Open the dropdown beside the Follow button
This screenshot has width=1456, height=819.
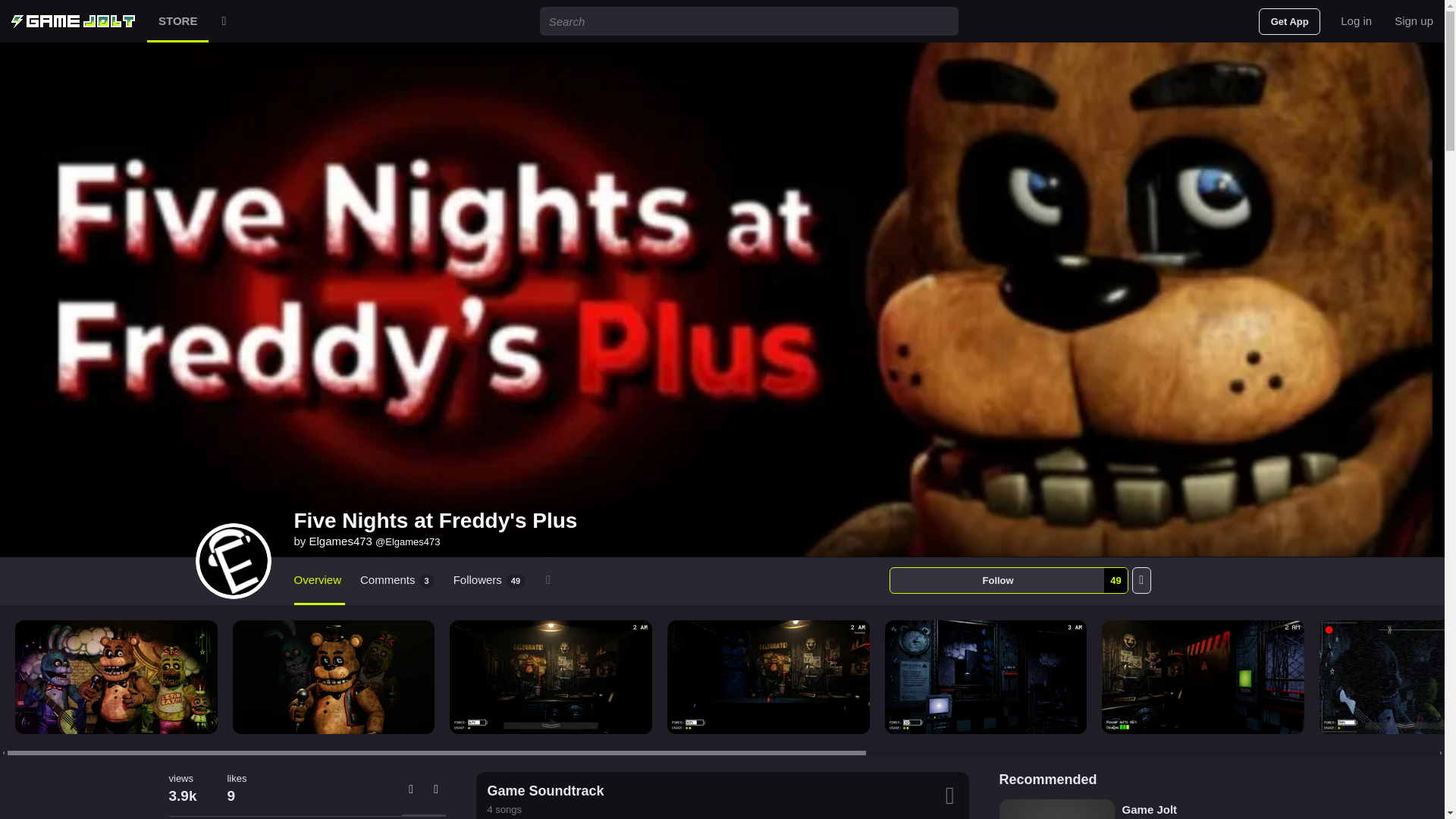pyautogui.click(x=1141, y=581)
